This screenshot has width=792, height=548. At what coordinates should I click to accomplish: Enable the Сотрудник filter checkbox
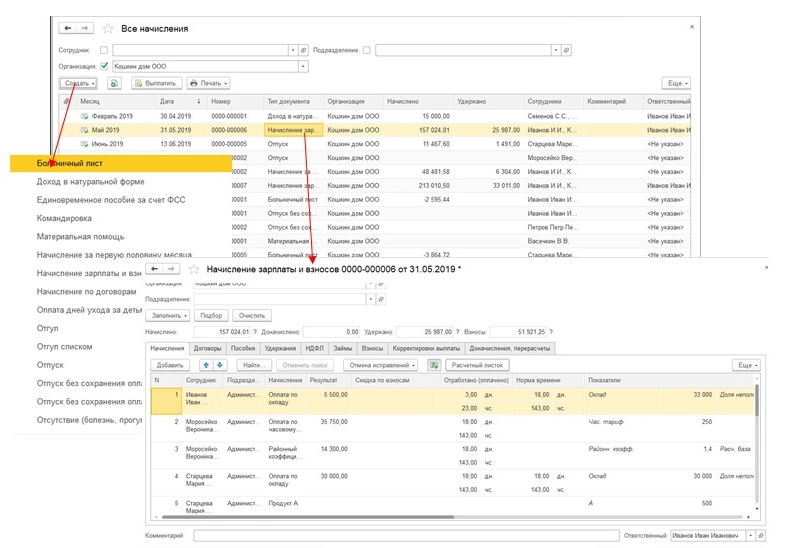click(104, 49)
